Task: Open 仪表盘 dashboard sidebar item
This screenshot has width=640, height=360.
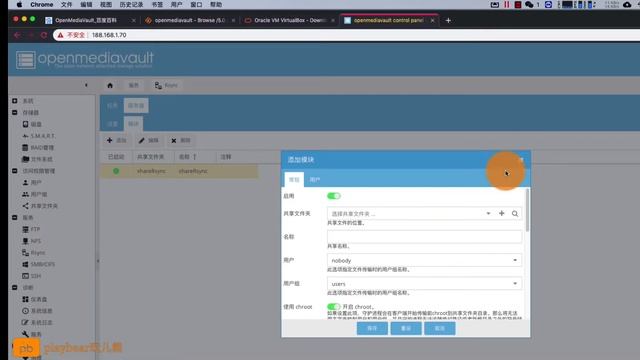Action: pos(35,299)
